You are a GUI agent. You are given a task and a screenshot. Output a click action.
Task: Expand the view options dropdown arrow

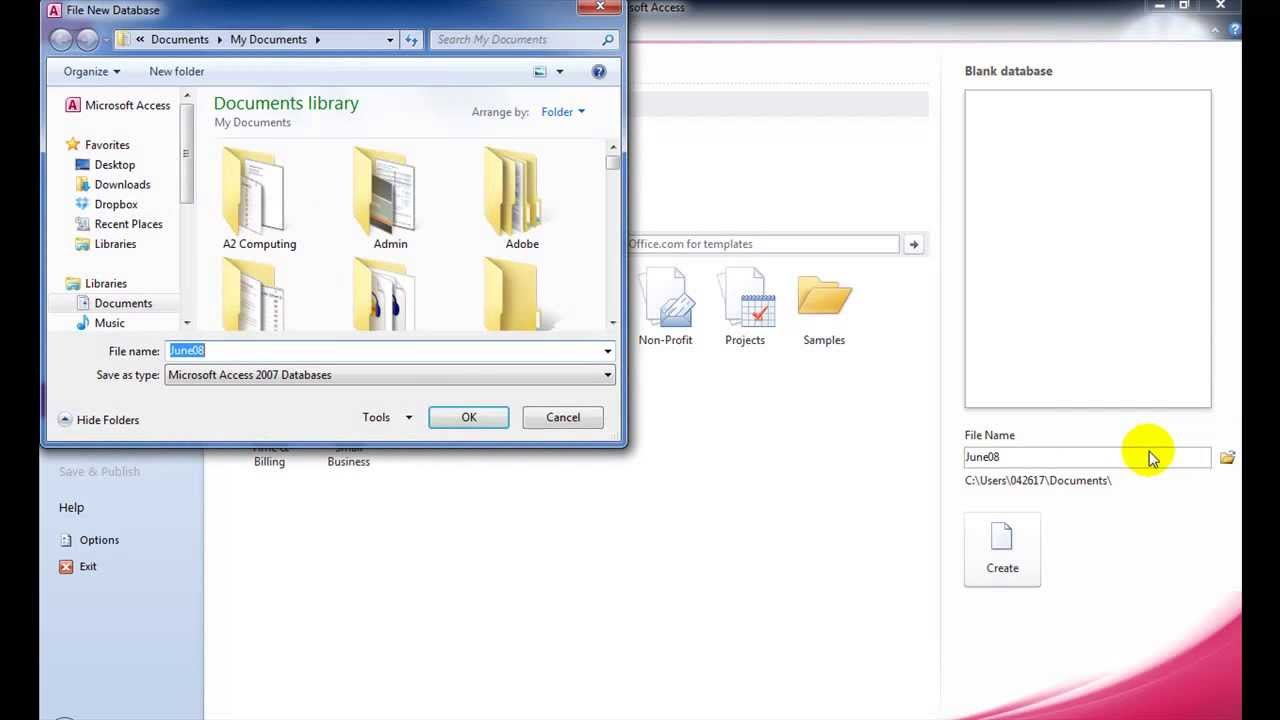(559, 71)
